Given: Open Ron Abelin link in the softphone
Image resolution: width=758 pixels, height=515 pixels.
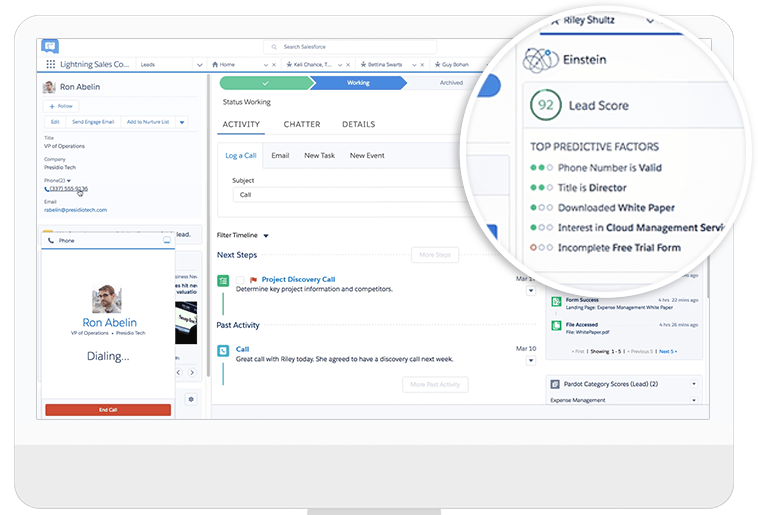Looking at the screenshot, I should pos(110,323).
